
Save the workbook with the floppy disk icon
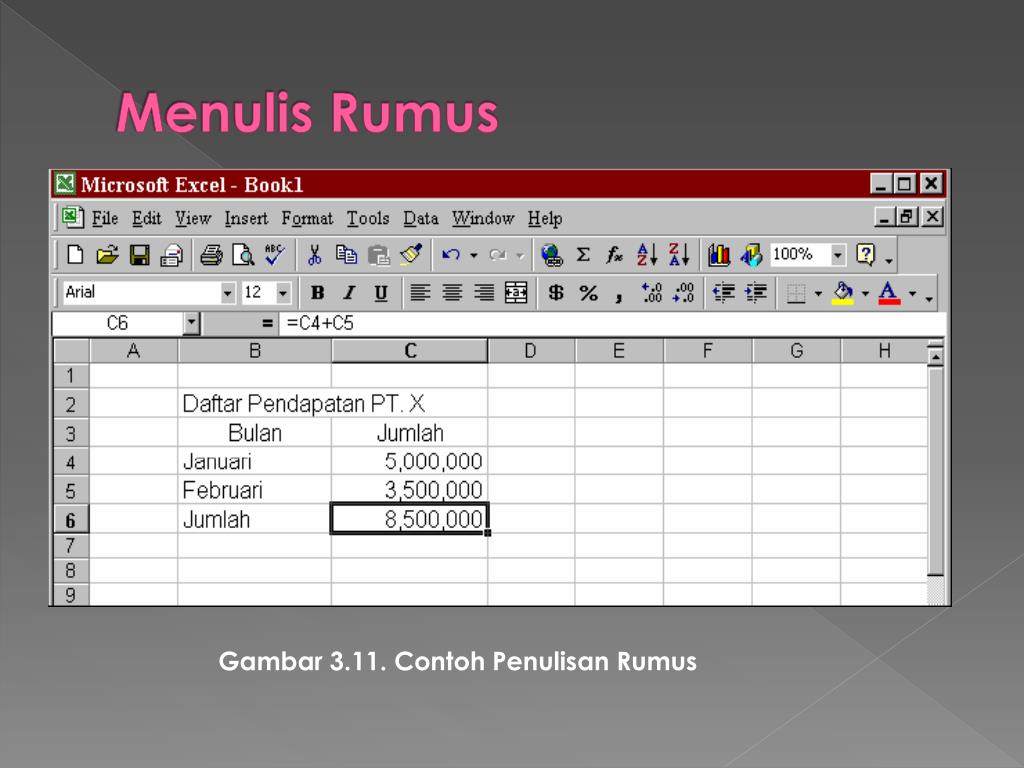tap(139, 255)
